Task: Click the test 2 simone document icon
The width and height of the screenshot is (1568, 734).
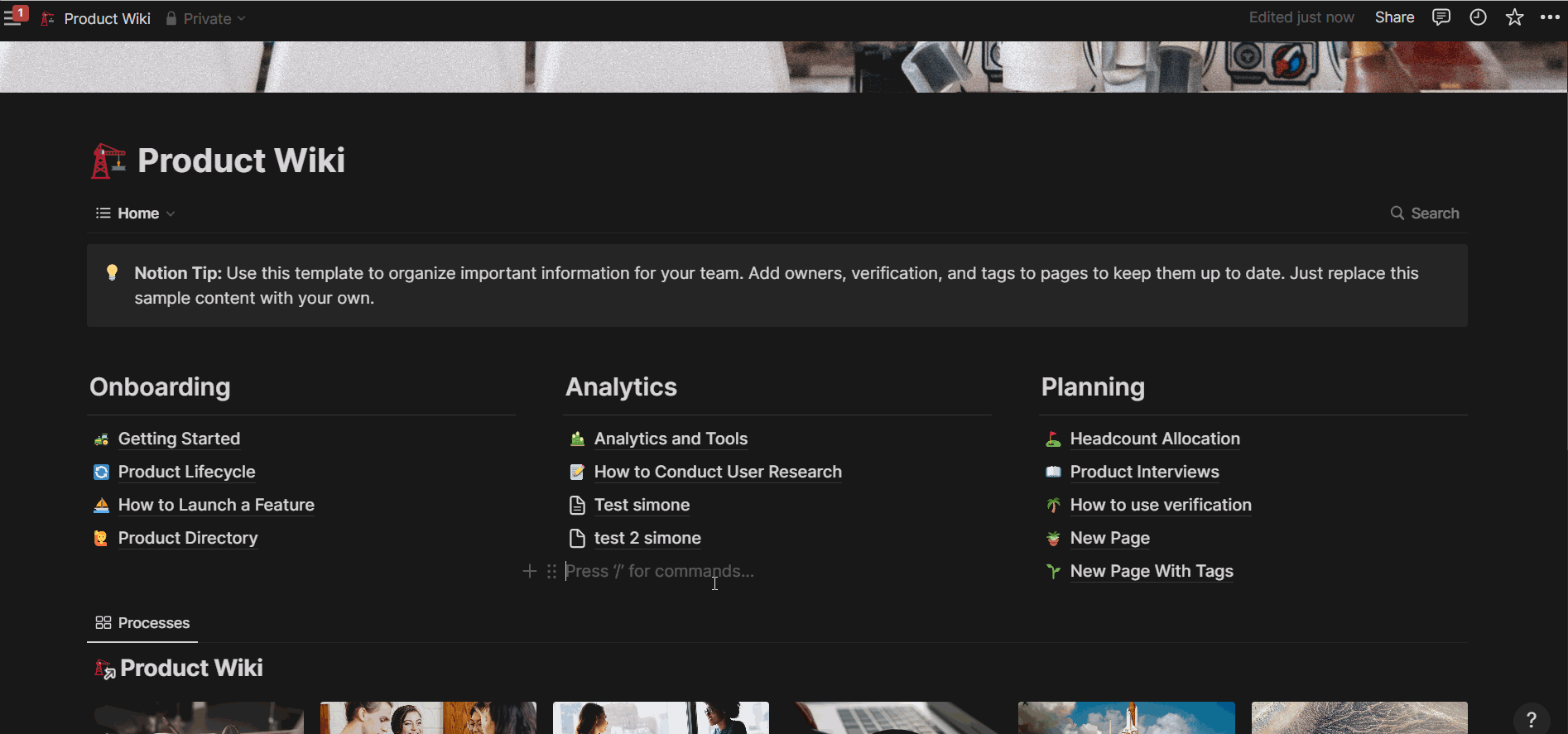Action: click(577, 539)
